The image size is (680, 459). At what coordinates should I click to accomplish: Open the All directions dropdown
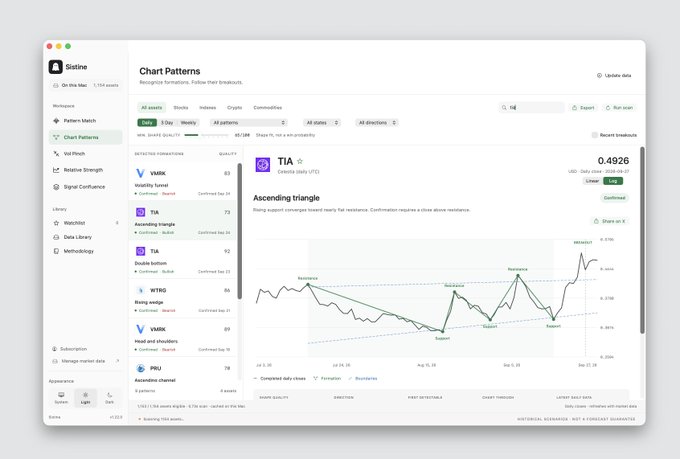click(376, 123)
